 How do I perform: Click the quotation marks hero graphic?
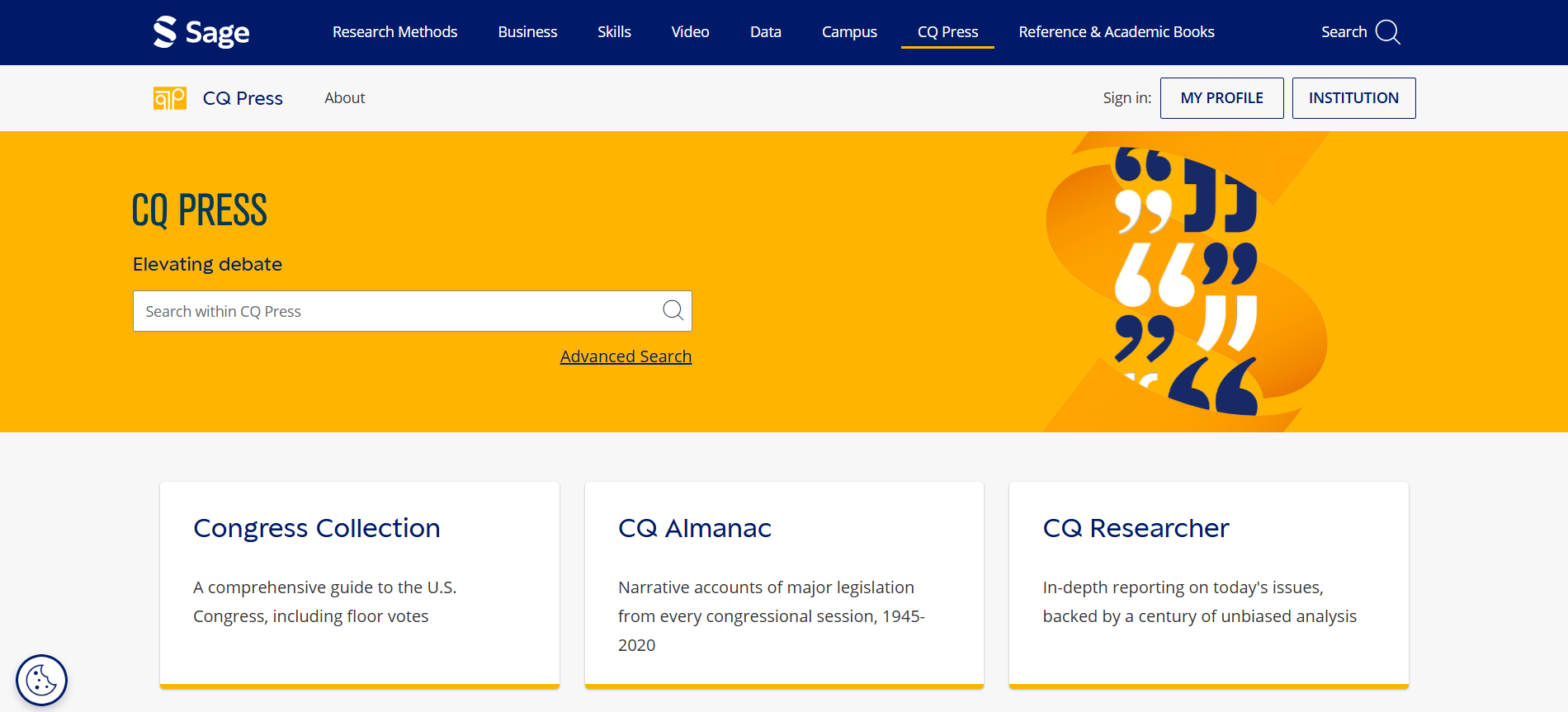[x=1184, y=281]
